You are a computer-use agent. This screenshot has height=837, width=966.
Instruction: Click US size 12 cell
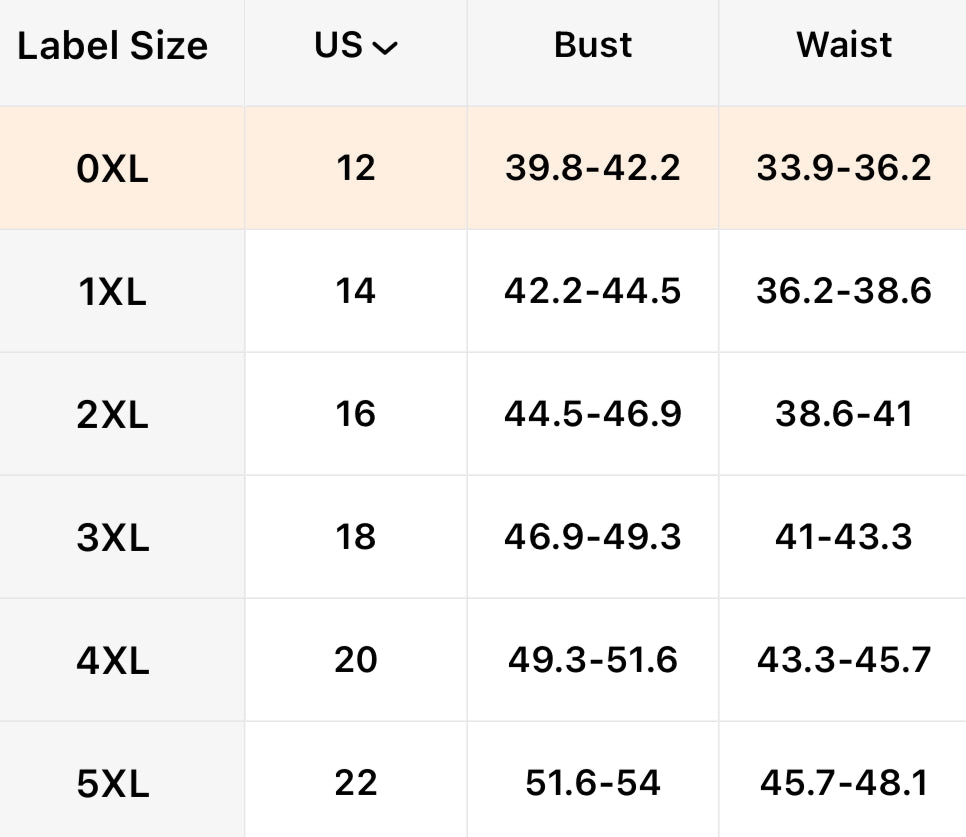(x=355, y=168)
